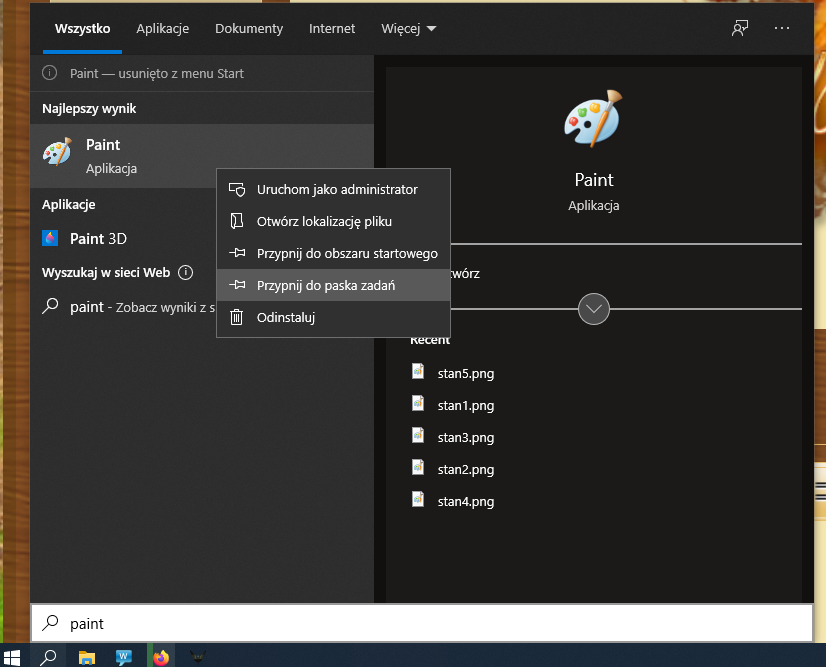Click the file location icon in context menu

(x=237, y=221)
